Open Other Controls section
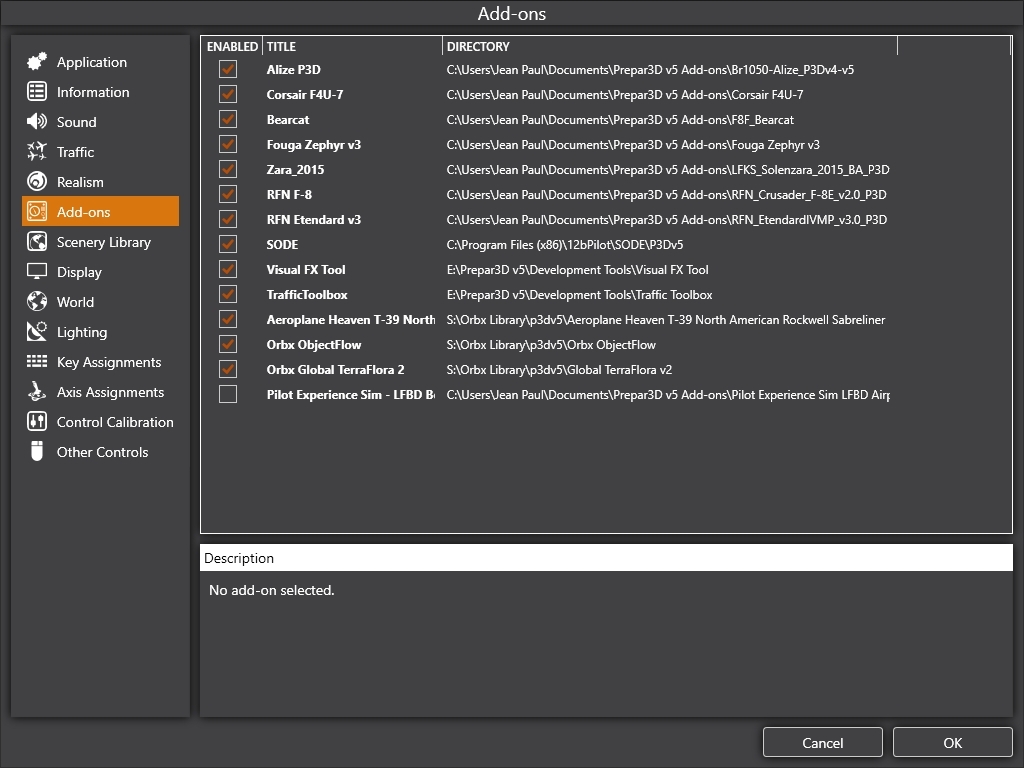This screenshot has height=768, width=1024. tap(102, 452)
